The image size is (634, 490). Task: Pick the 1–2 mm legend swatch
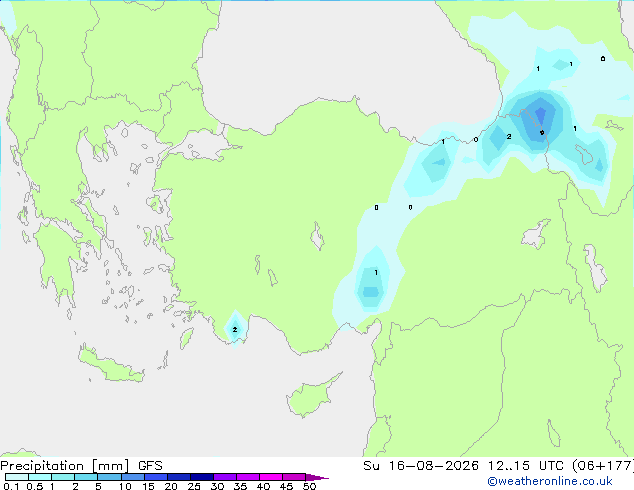(63, 477)
